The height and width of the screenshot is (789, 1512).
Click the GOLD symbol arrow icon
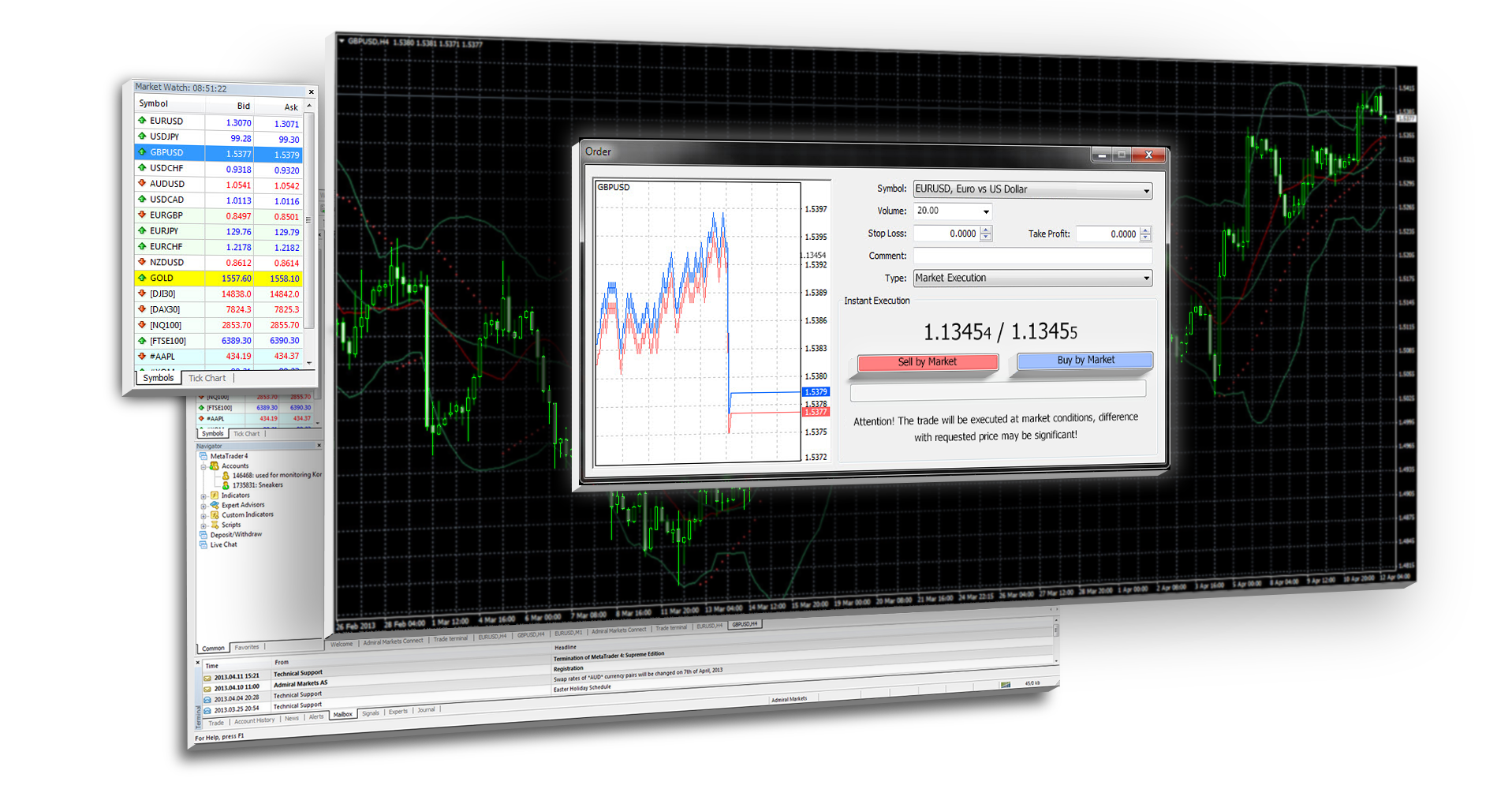pos(142,278)
